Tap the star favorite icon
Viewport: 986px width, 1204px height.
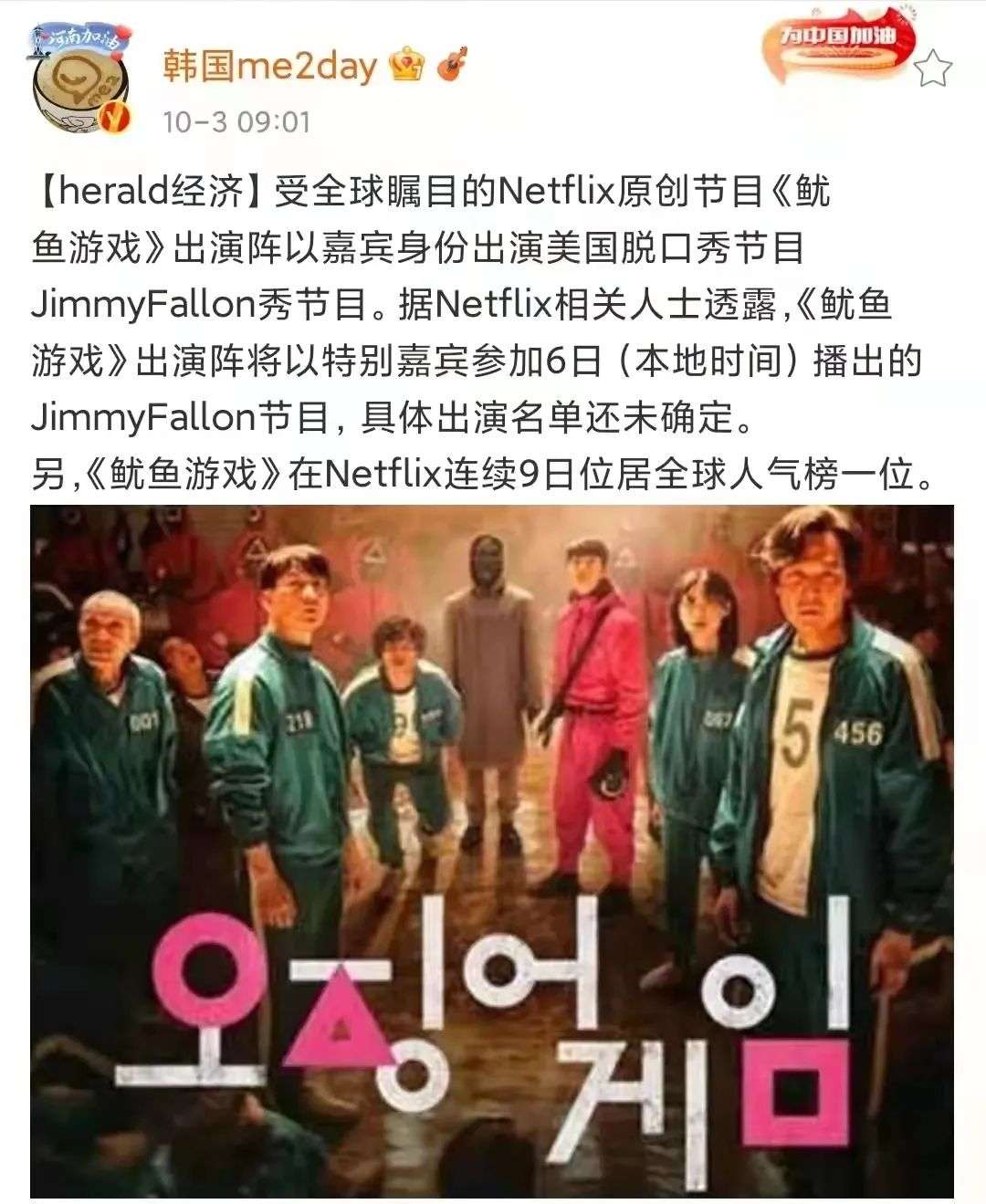click(933, 68)
